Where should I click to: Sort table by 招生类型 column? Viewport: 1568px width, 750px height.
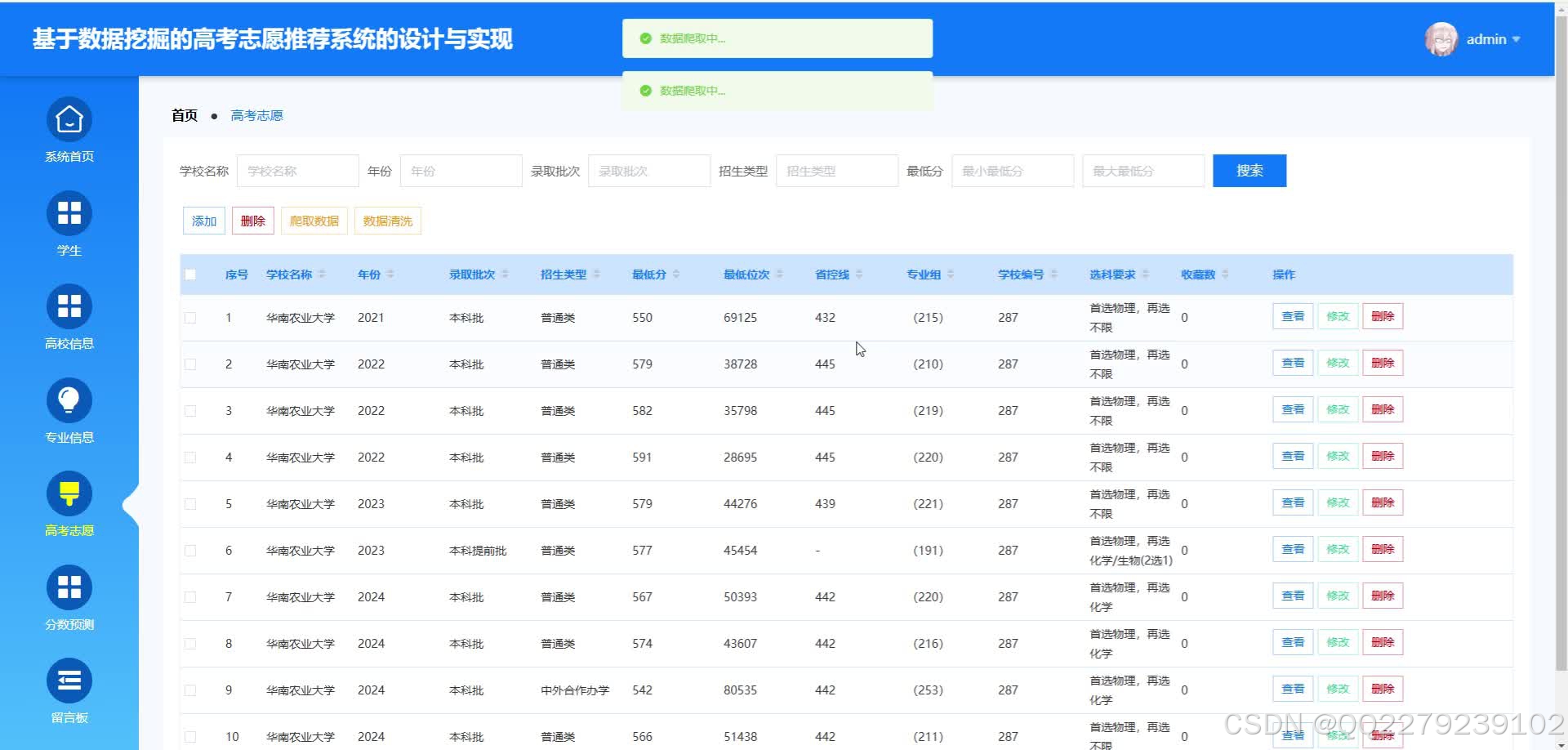click(x=596, y=275)
